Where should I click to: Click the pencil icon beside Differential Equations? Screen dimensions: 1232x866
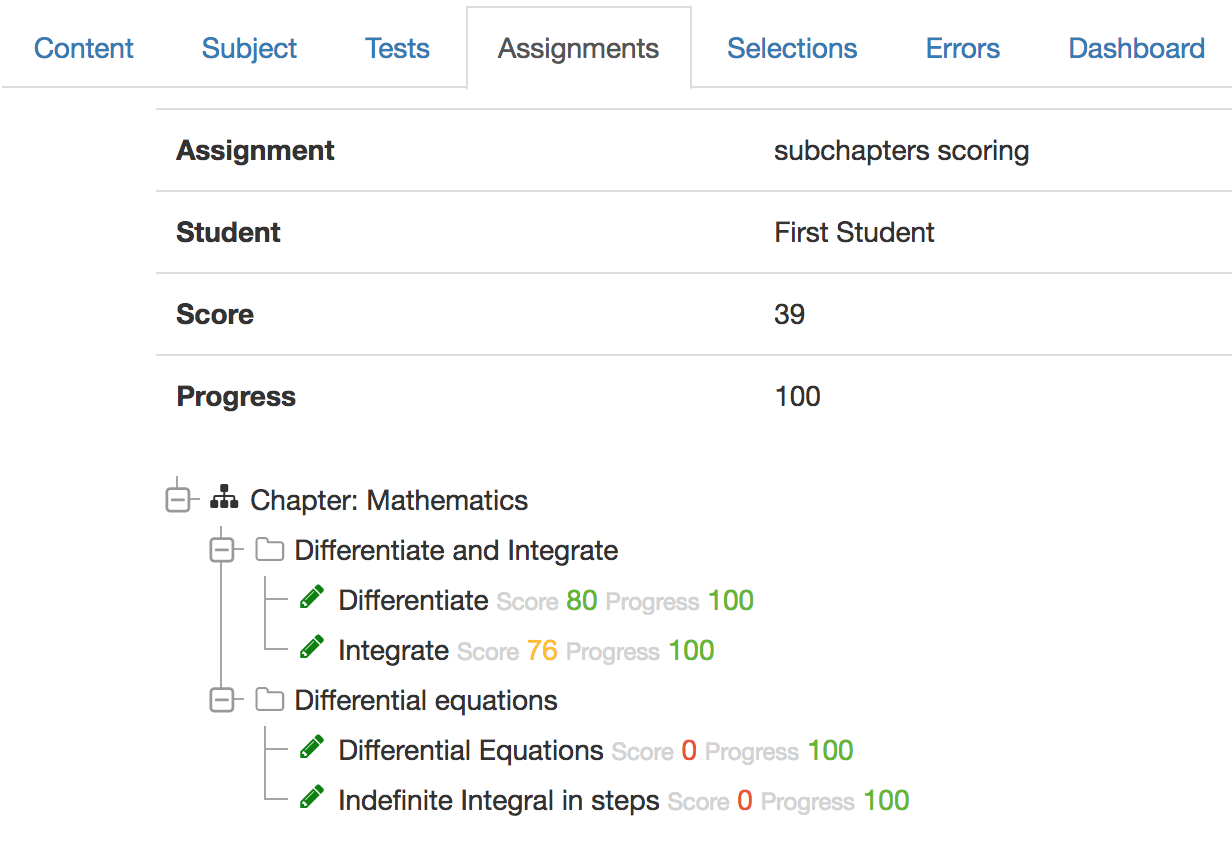click(312, 747)
